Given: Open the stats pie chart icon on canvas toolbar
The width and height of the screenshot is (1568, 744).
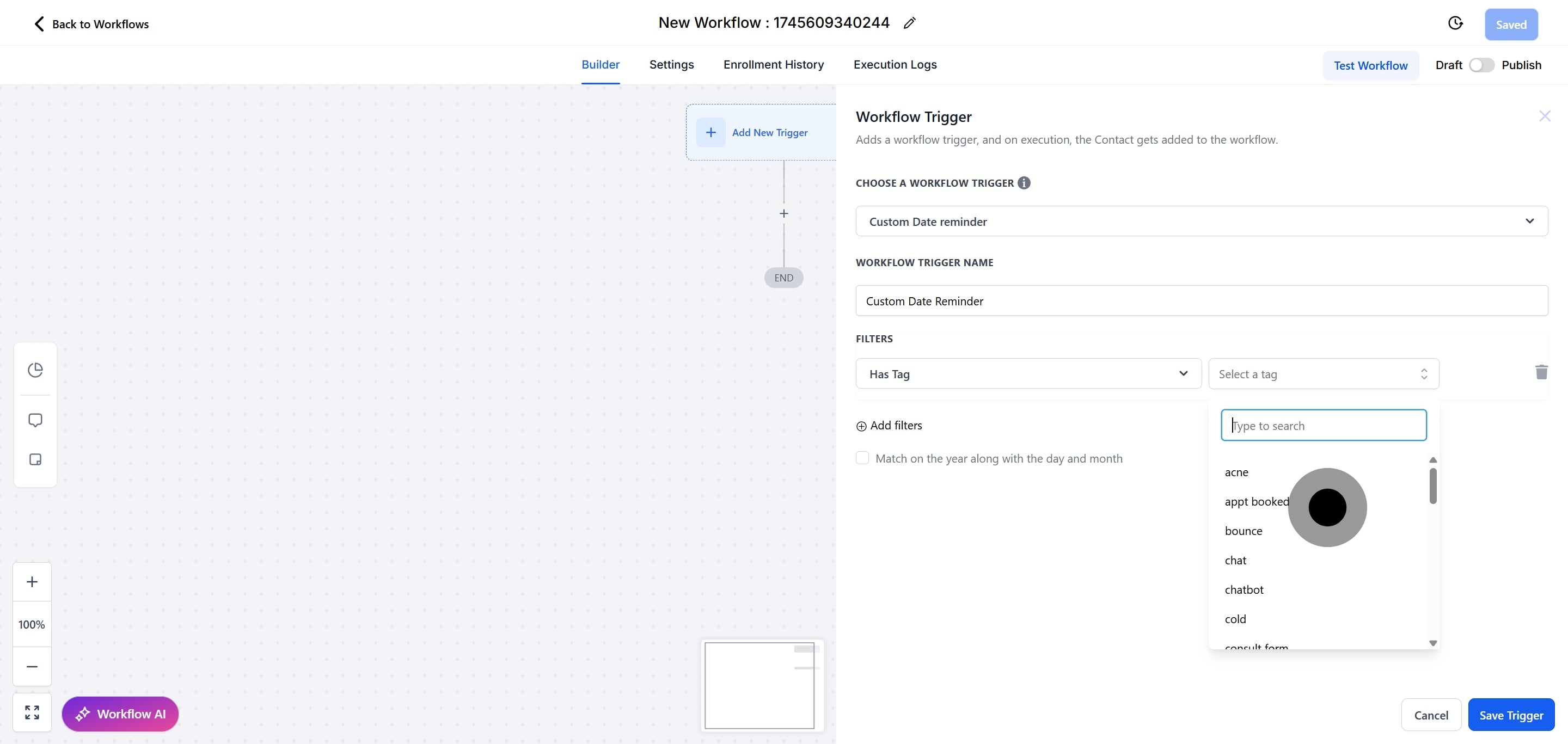Looking at the screenshot, I should coord(35,370).
